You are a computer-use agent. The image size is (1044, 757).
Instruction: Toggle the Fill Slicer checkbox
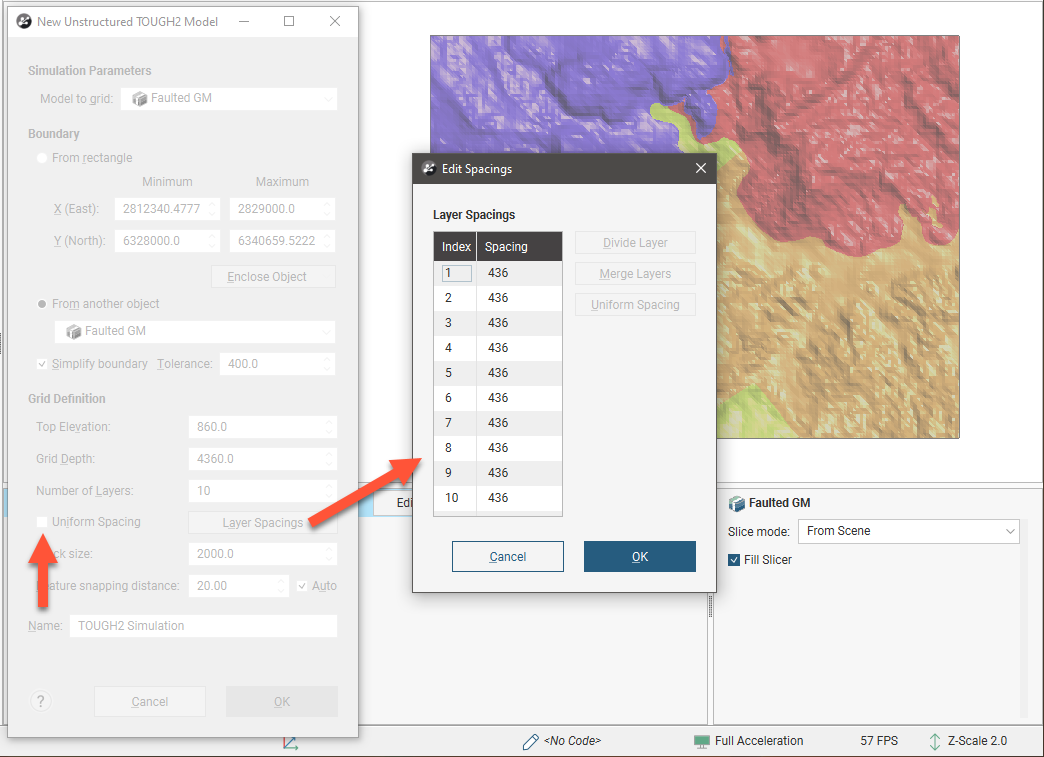(x=735, y=560)
